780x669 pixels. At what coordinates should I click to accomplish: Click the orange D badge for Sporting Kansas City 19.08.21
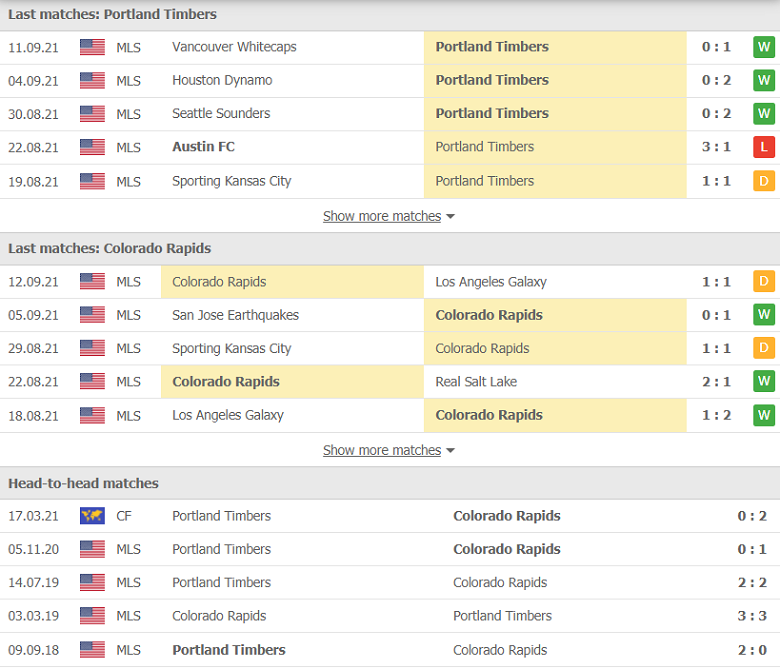click(764, 181)
